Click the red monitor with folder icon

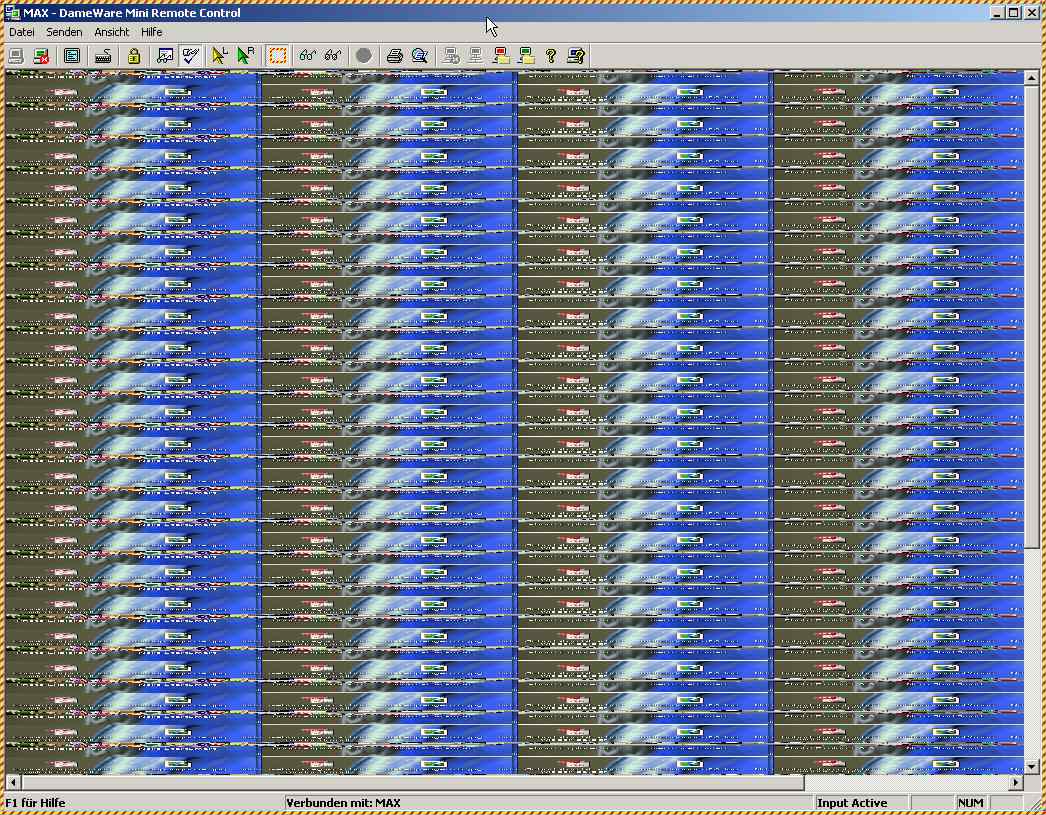coord(501,56)
